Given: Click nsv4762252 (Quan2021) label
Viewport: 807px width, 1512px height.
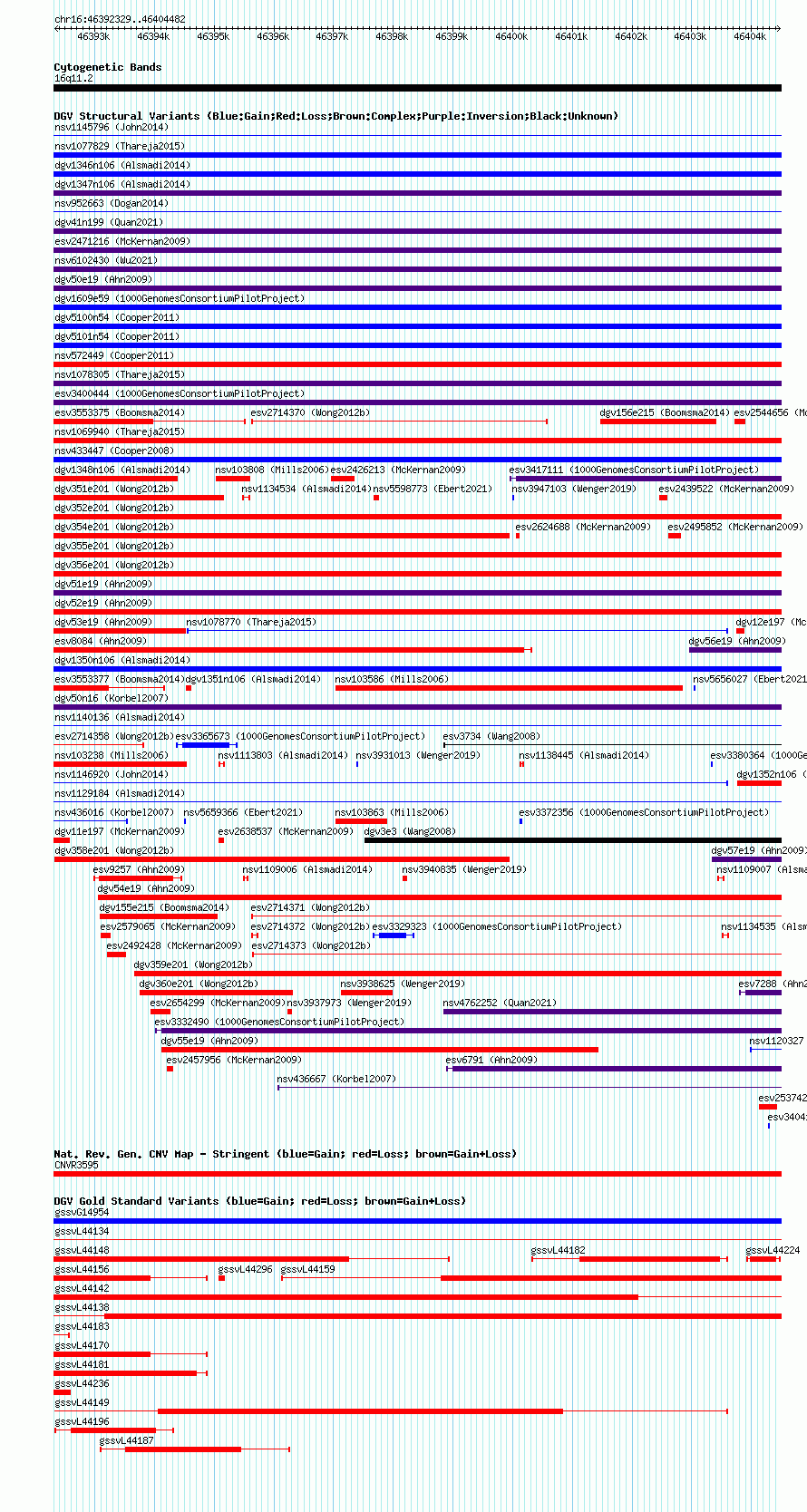Looking at the screenshot, I should (x=500, y=1003).
